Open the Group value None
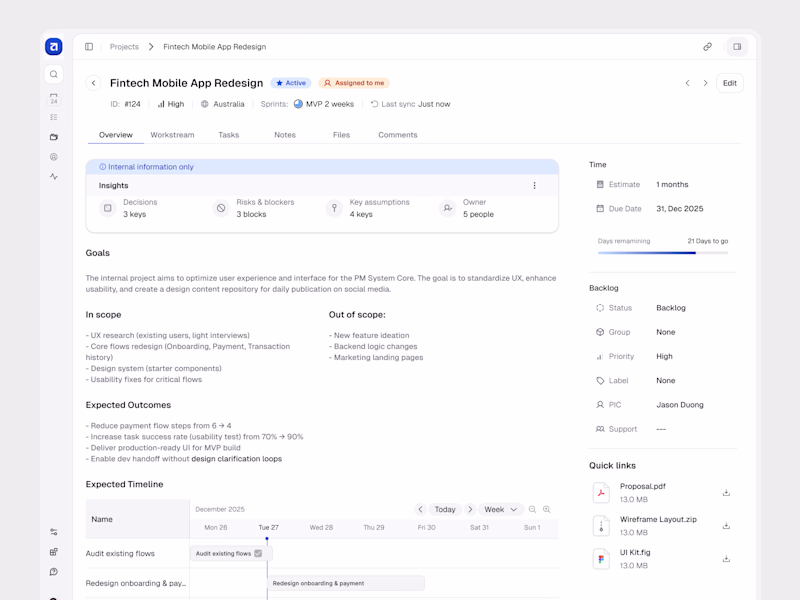Screen dimensions: 800x600 click(x=665, y=332)
